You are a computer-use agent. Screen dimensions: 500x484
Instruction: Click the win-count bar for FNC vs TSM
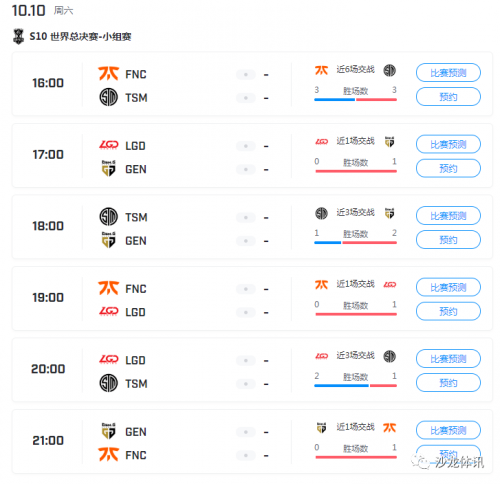tap(355, 100)
